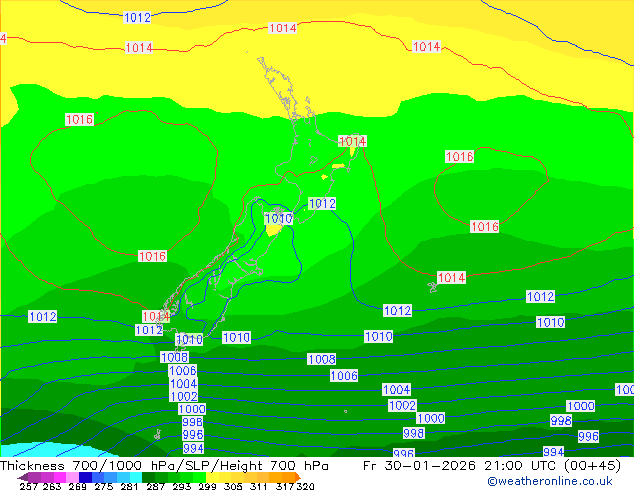The height and width of the screenshot is (490, 634).
Task: Click the blue 1010 label over Cook Strait
Action: coord(278,219)
